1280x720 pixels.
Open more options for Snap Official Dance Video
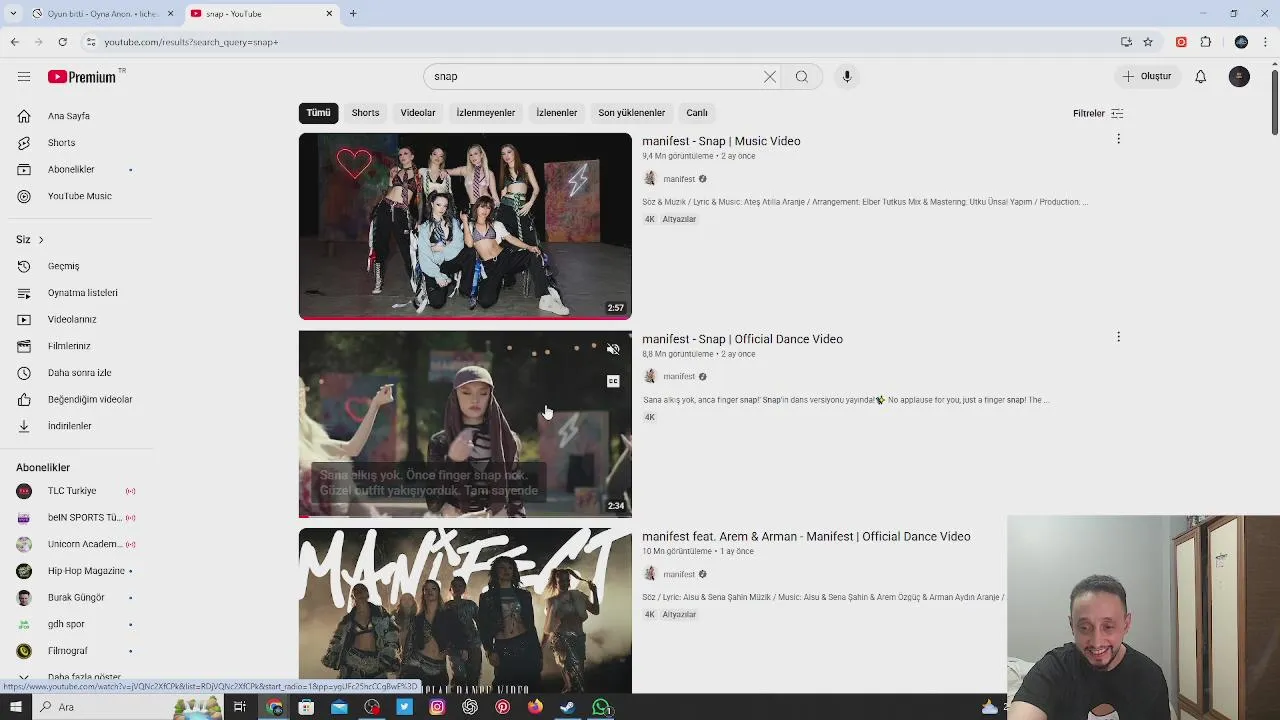pyautogui.click(x=1118, y=337)
